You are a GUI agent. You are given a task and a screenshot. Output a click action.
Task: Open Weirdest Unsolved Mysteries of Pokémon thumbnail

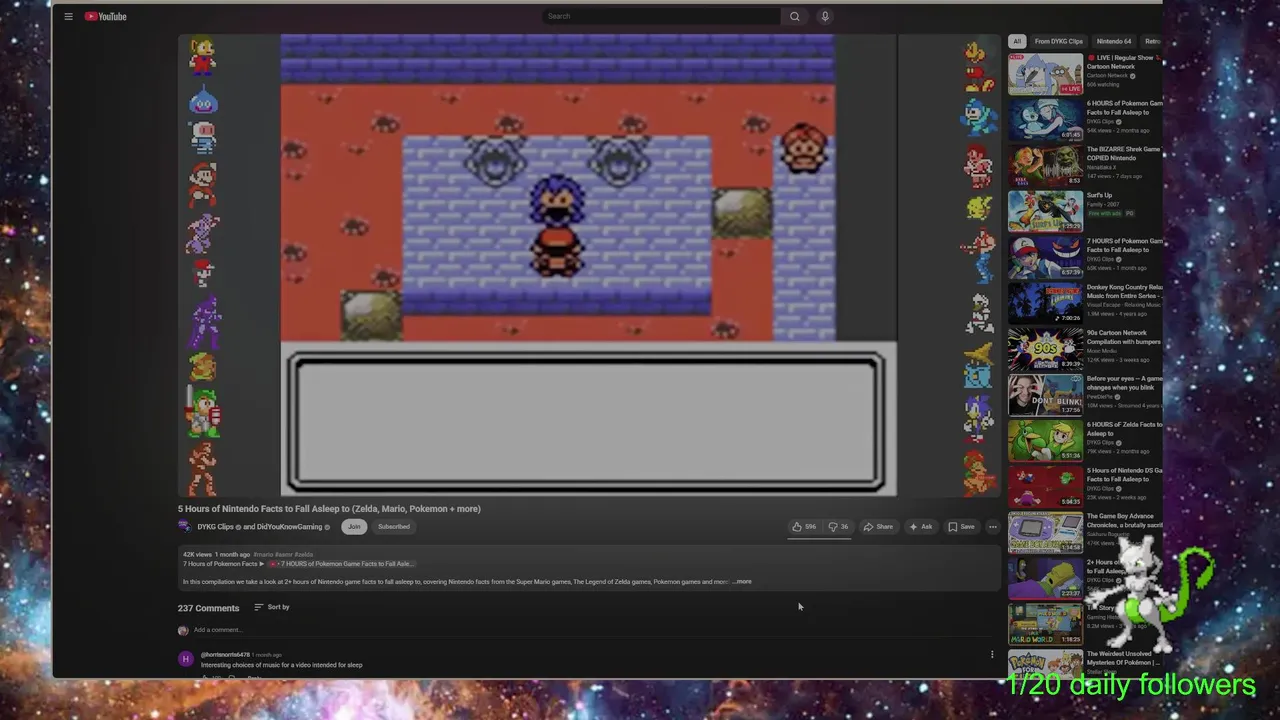tap(1045, 664)
